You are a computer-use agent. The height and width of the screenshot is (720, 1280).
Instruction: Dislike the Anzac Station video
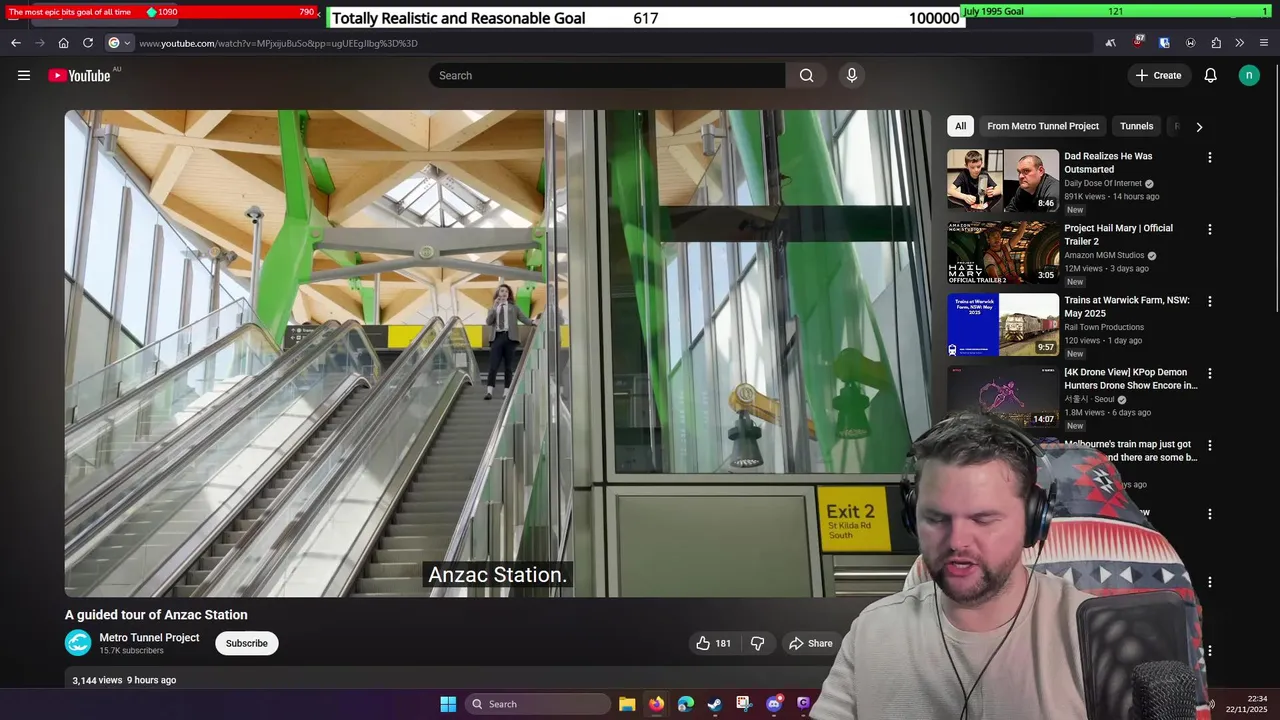pyautogui.click(x=757, y=643)
